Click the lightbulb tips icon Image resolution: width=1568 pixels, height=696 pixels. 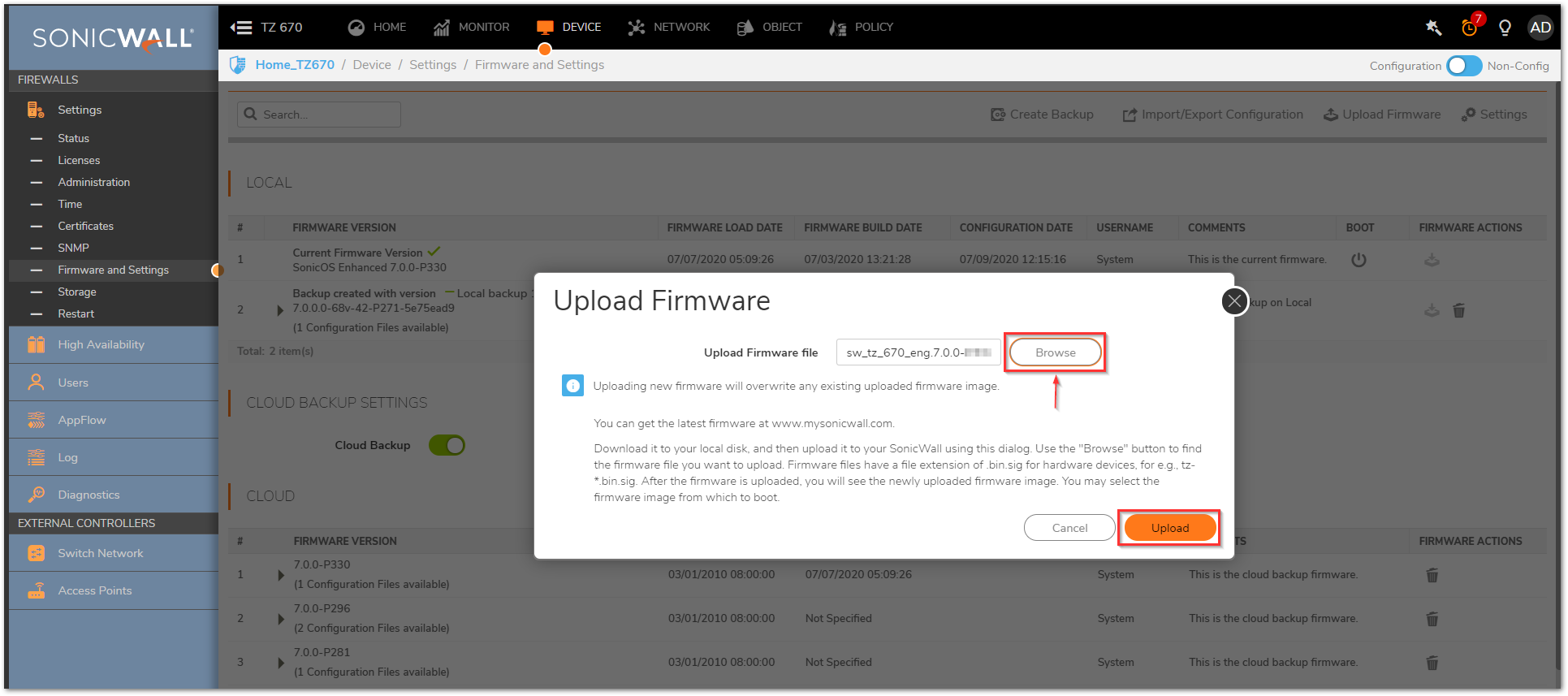[1505, 28]
